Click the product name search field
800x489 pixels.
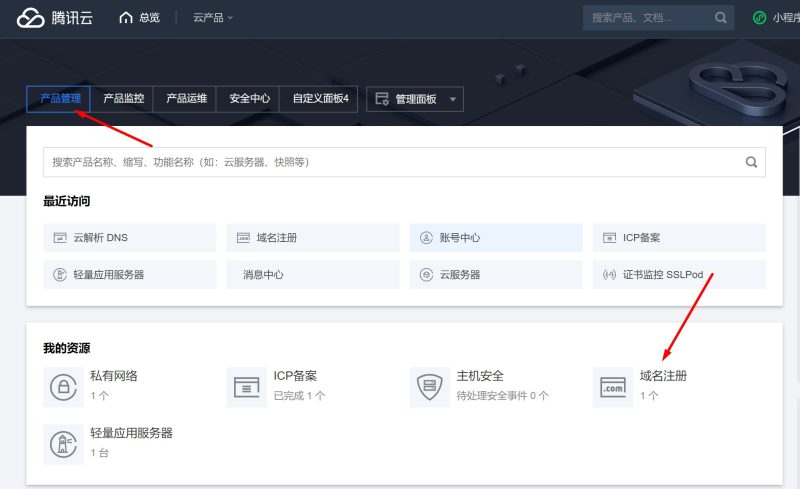click(x=390, y=162)
